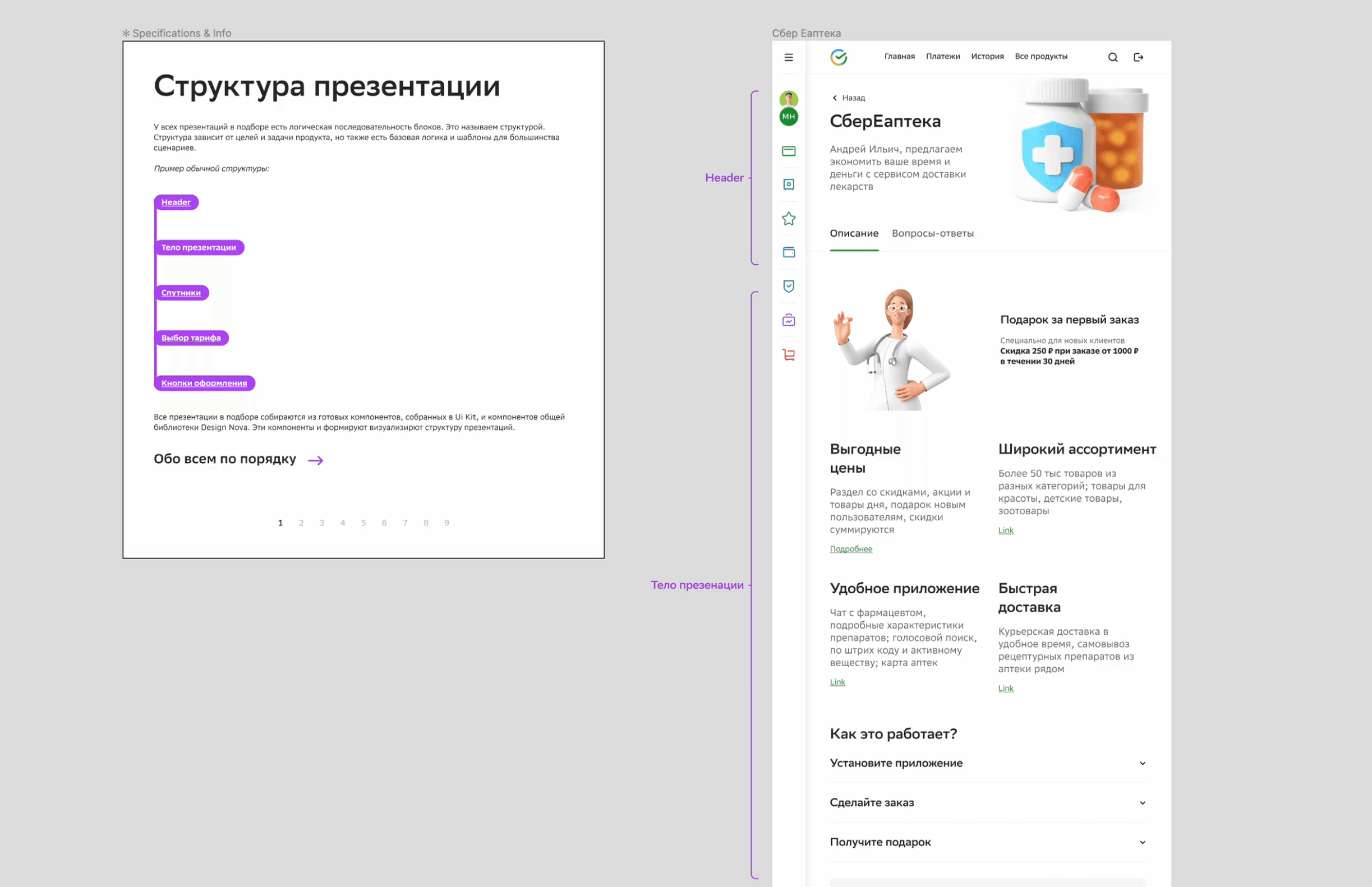
Task: Click the purple arrow after Обо всем по порядку
Action: coord(315,460)
